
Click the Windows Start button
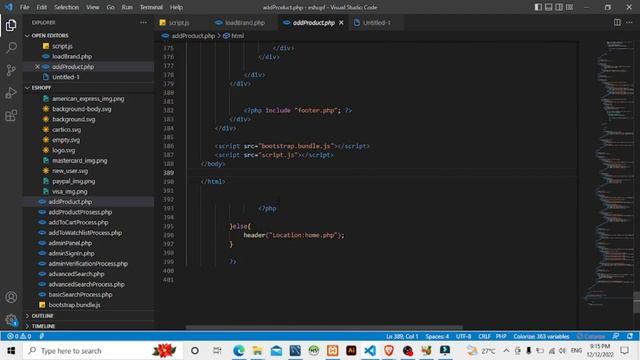[x=11, y=351]
